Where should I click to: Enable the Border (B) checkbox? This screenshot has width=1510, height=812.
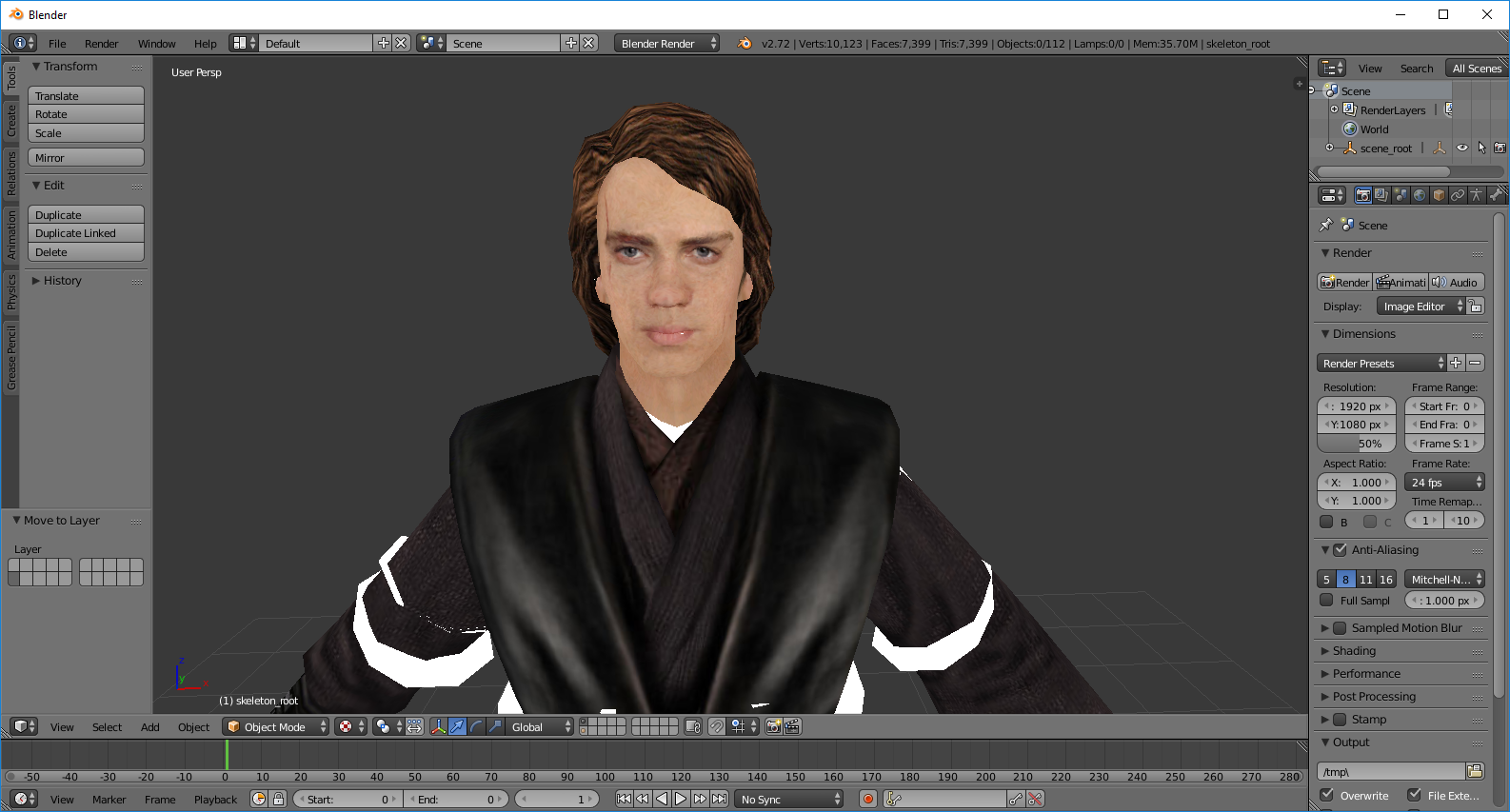(x=1326, y=522)
